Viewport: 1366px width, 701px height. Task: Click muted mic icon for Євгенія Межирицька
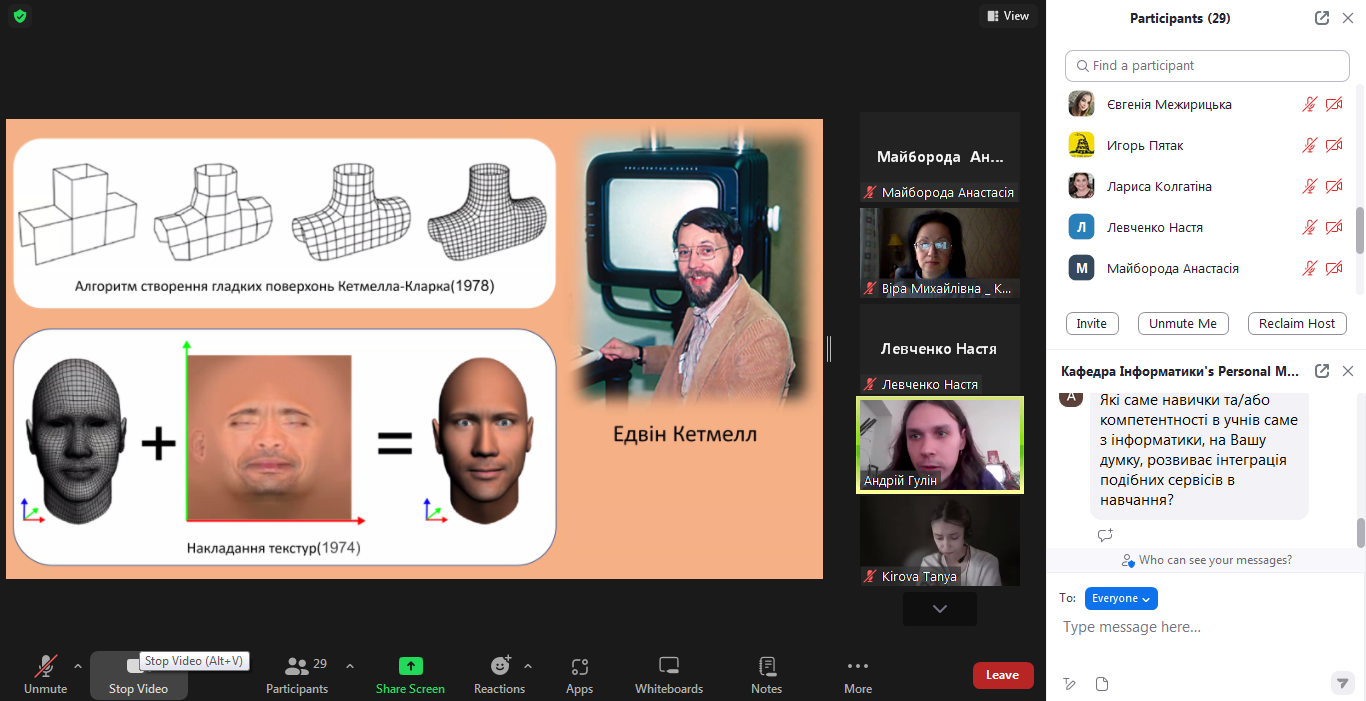click(x=1309, y=104)
